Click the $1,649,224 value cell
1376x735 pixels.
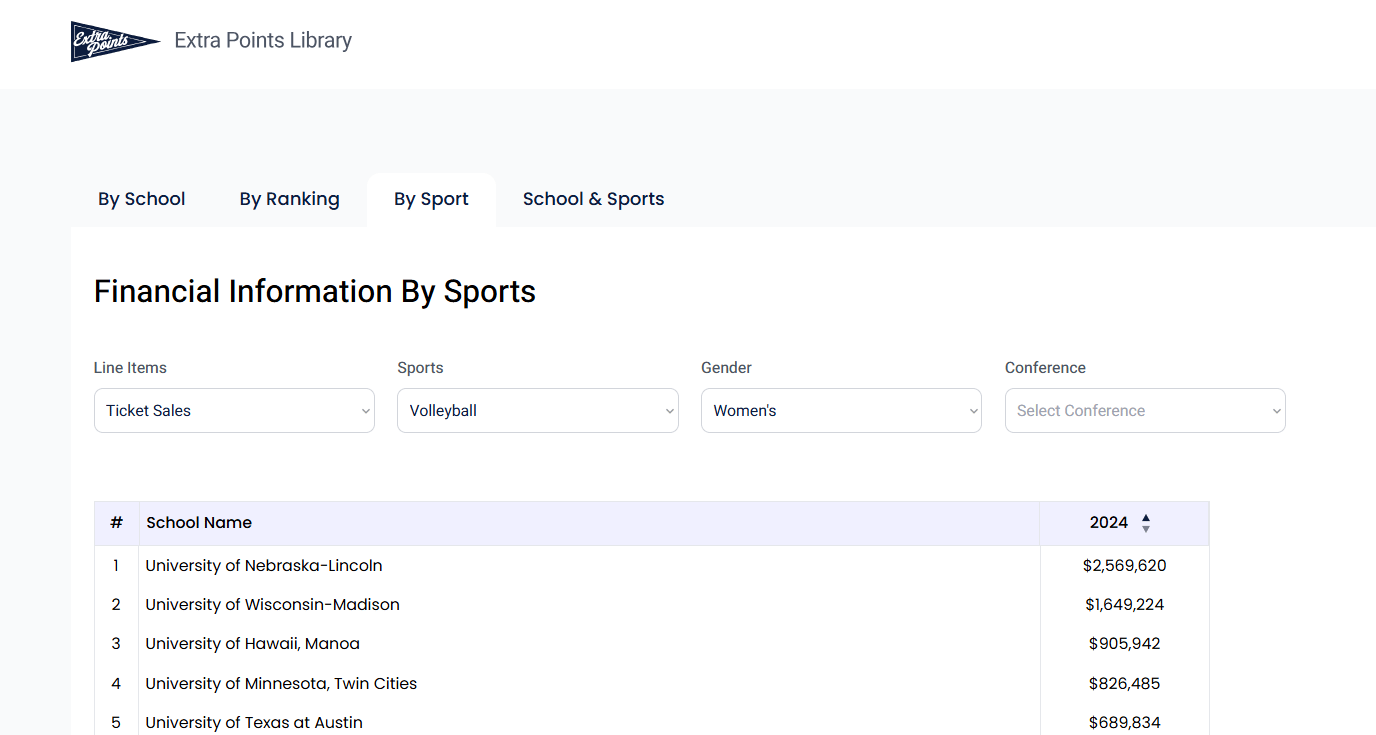1124,604
